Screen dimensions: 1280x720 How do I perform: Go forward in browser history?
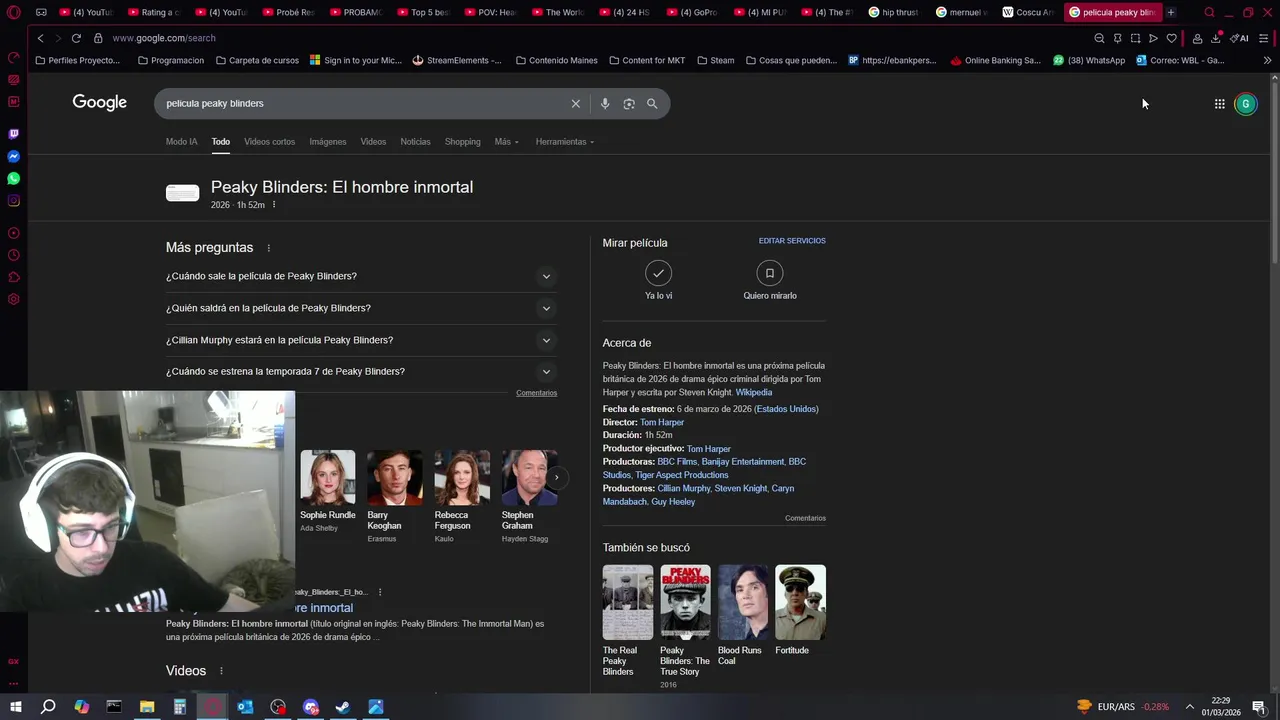pos(57,38)
